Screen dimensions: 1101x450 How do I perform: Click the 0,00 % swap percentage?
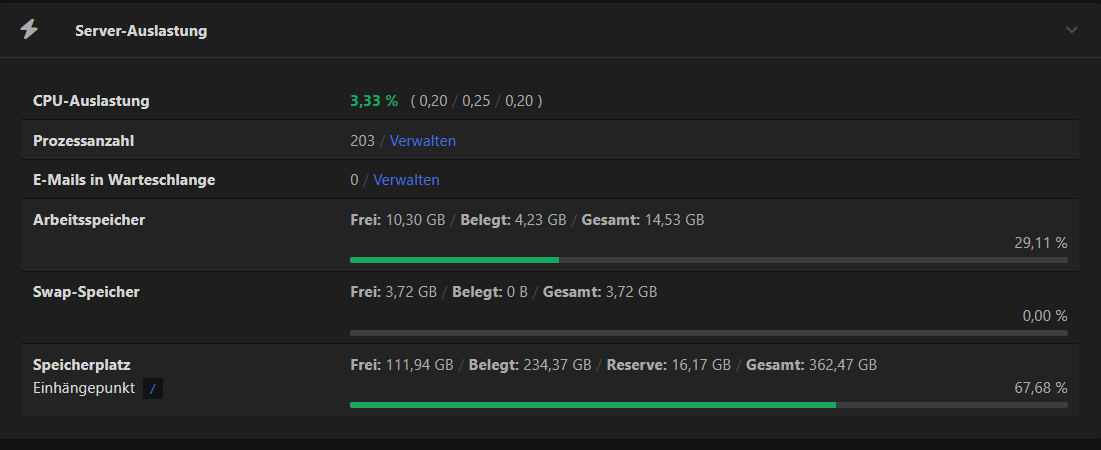click(x=1044, y=315)
